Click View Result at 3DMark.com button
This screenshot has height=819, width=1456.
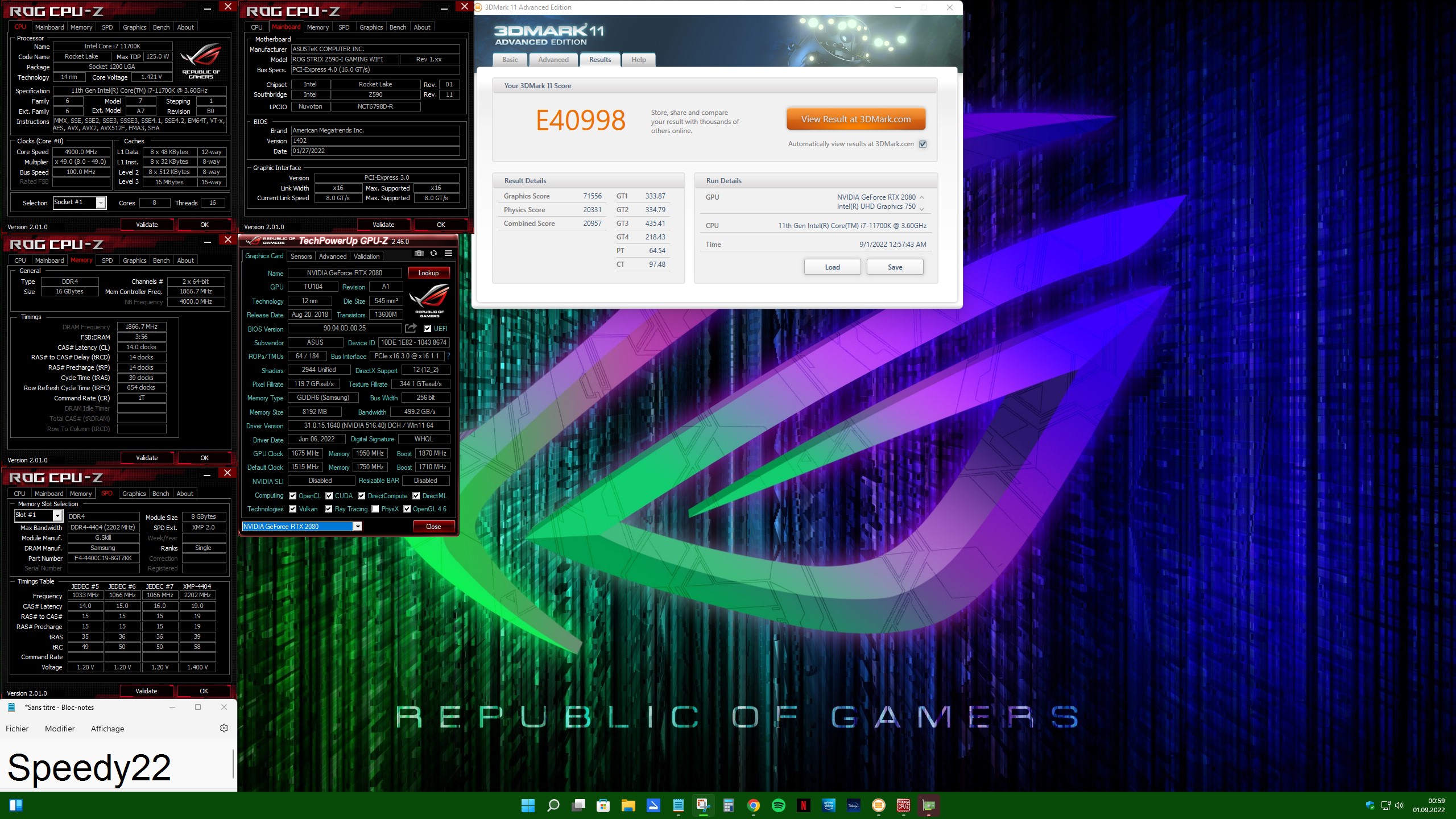pyautogui.click(x=856, y=119)
